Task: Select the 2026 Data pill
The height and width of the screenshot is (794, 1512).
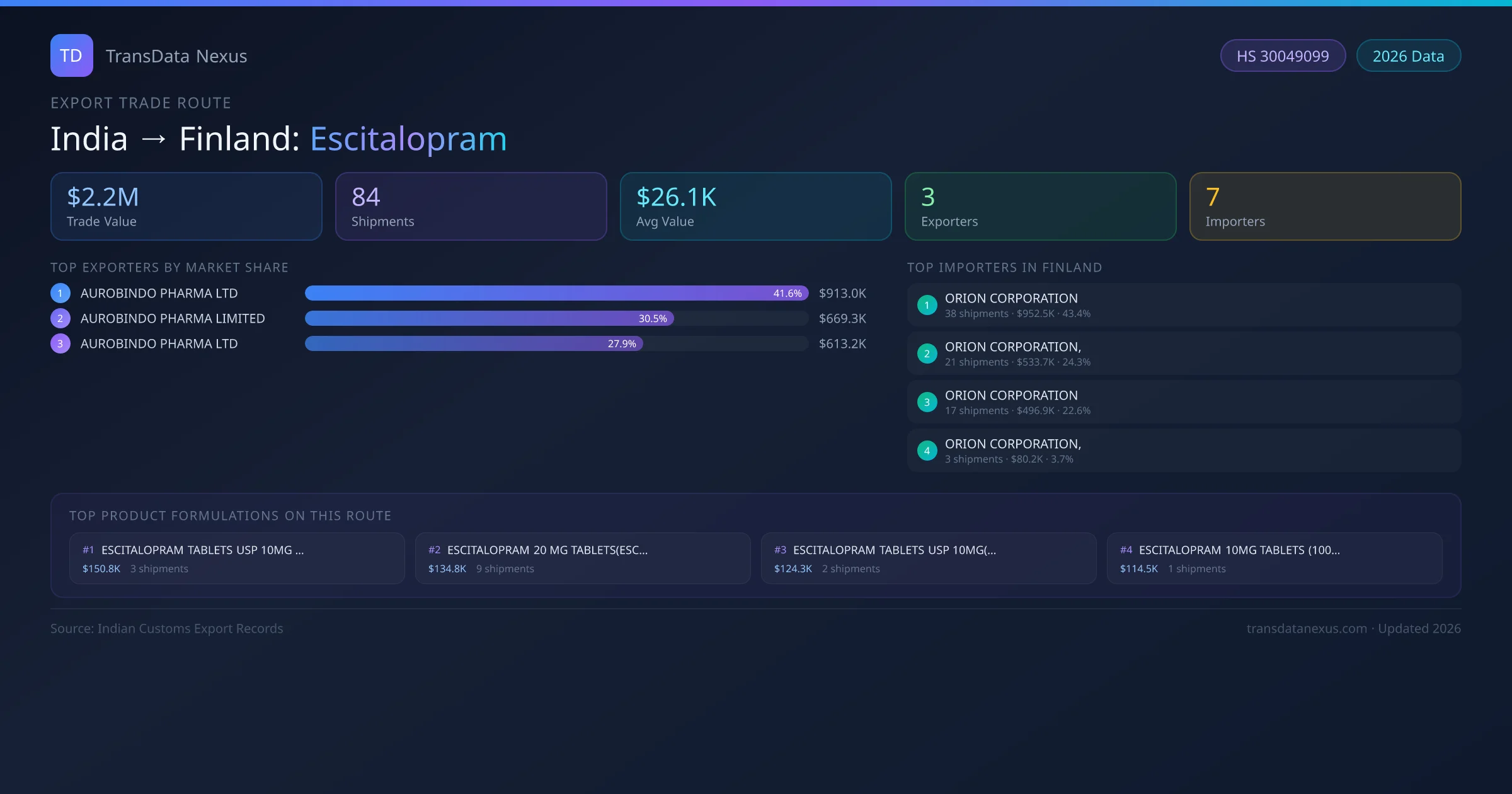Action: [x=1408, y=56]
